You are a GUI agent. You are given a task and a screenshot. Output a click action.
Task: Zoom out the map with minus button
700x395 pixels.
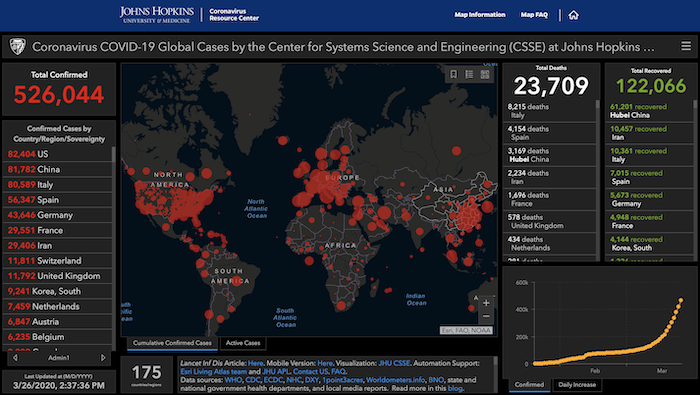486,316
